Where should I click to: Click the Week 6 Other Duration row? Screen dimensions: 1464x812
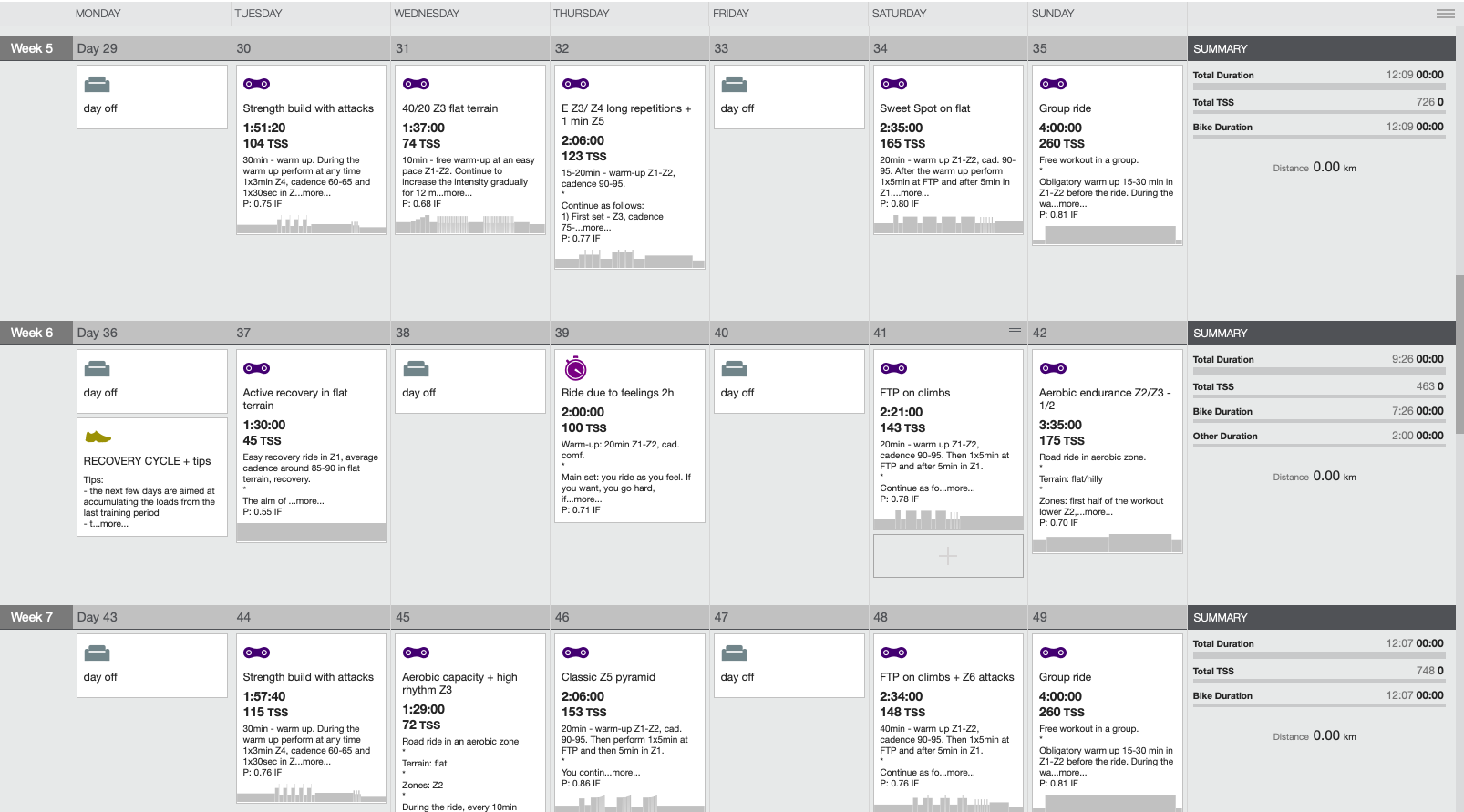pos(1318,436)
